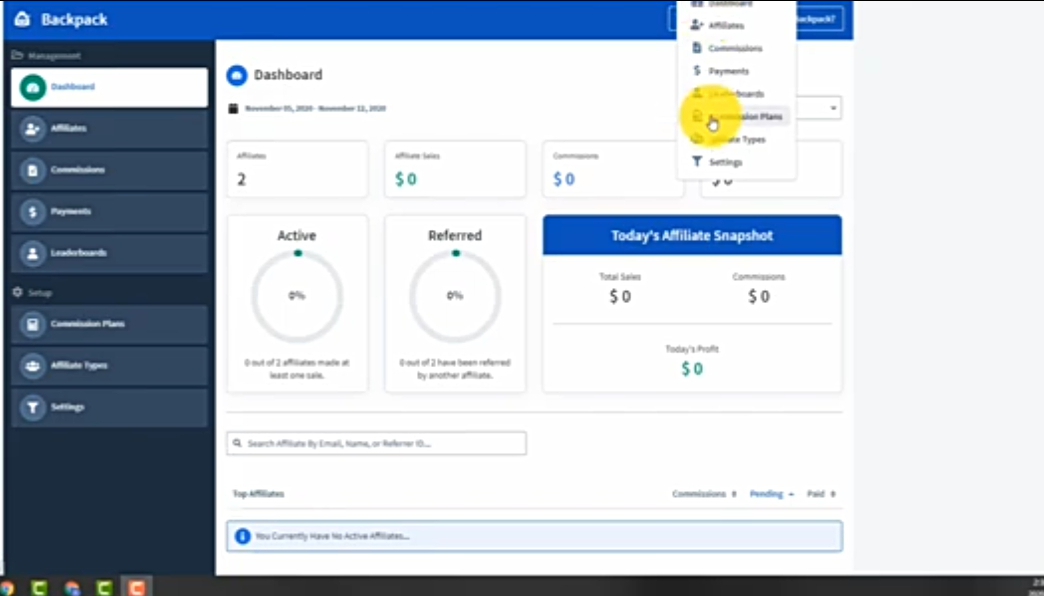Click Today's Profit $ 0 value

pyautogui.click(x=692, y=369)
